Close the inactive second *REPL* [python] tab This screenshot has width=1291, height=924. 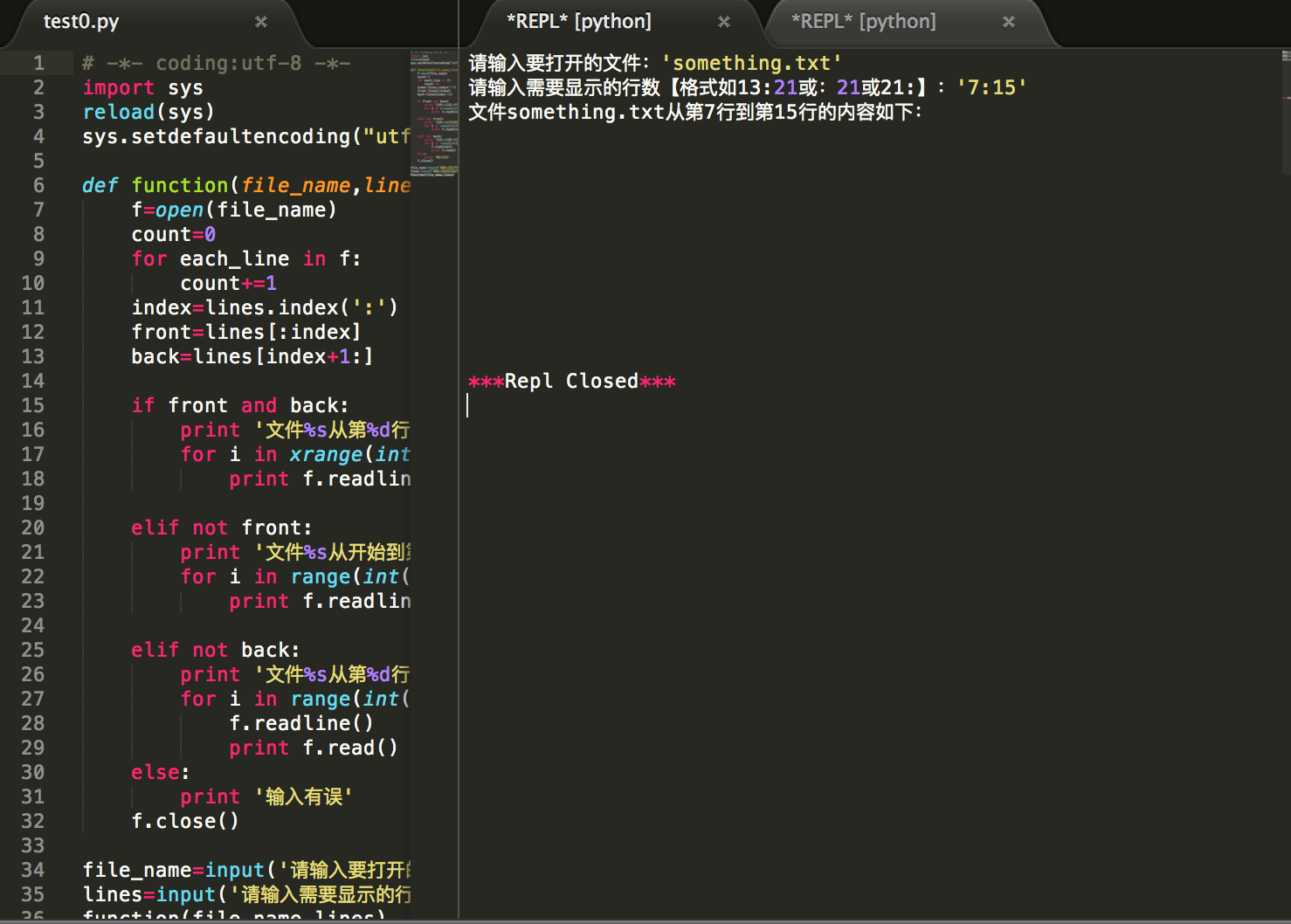(1008, 22)
